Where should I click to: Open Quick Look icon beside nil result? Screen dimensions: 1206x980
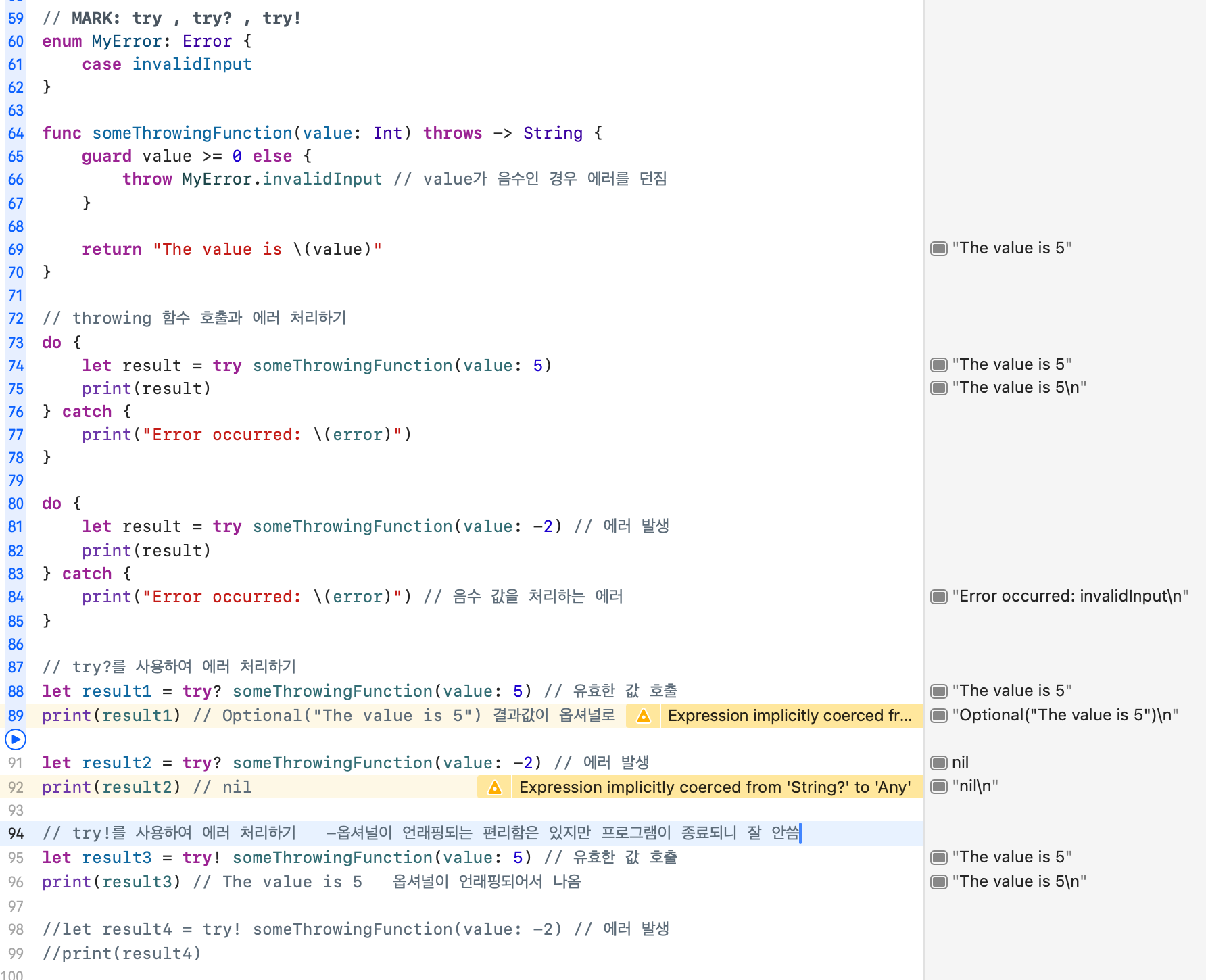point(938,763)
